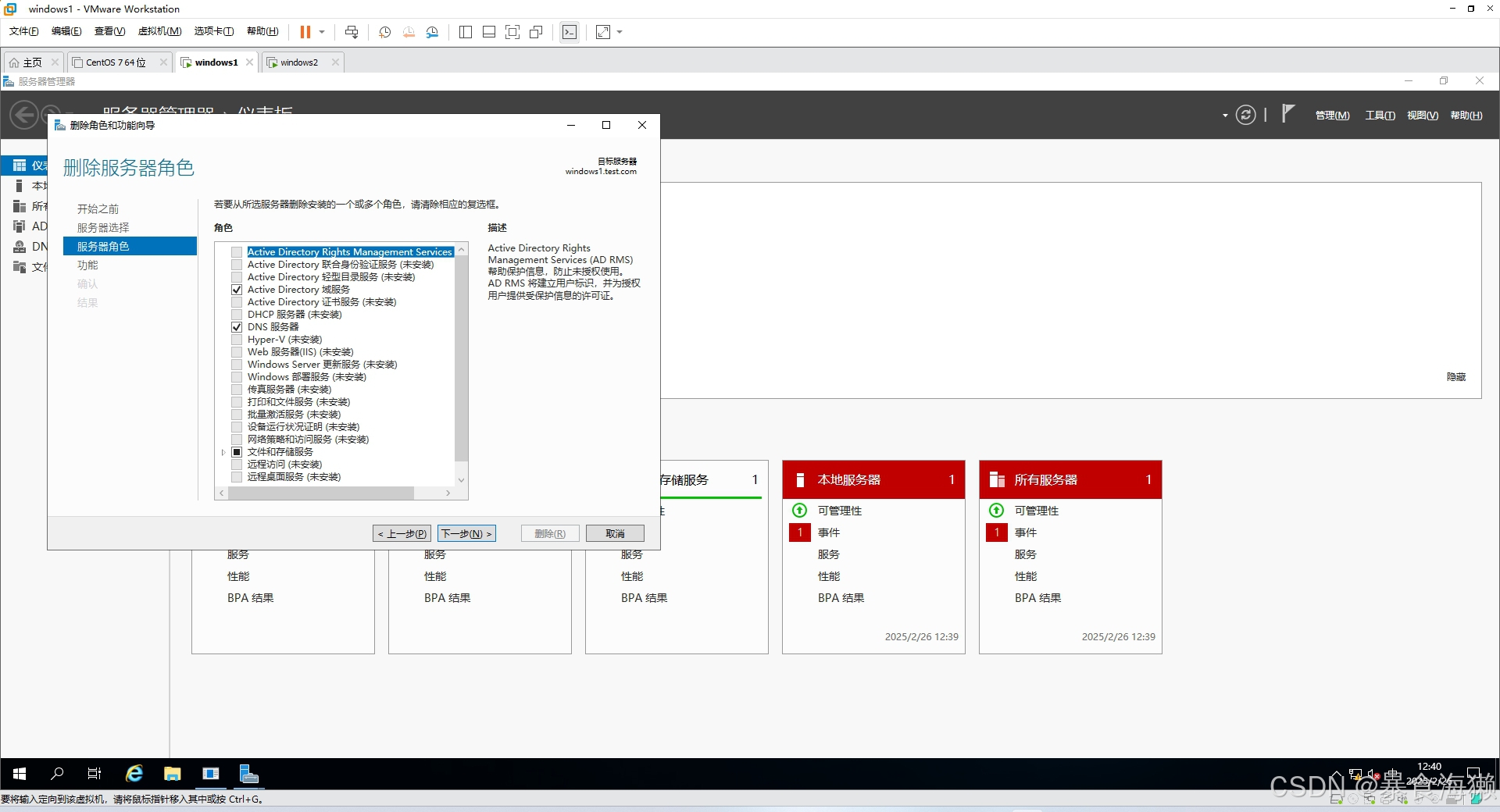Image resolution: width=1500 pixels, height=812 pixels.
Task: Open File Explorer from the taskbar
Action: (x=173, y=774)
